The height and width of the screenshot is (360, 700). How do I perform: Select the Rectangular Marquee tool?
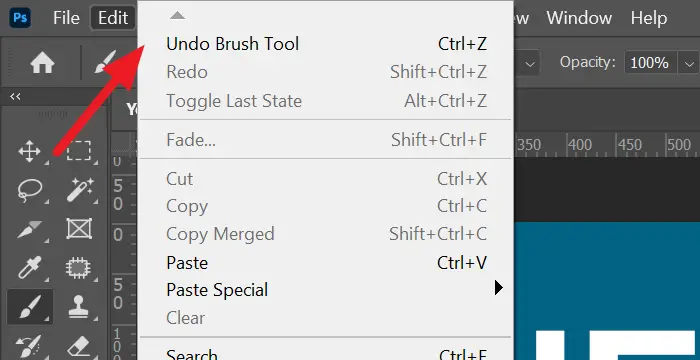[79, 151]
